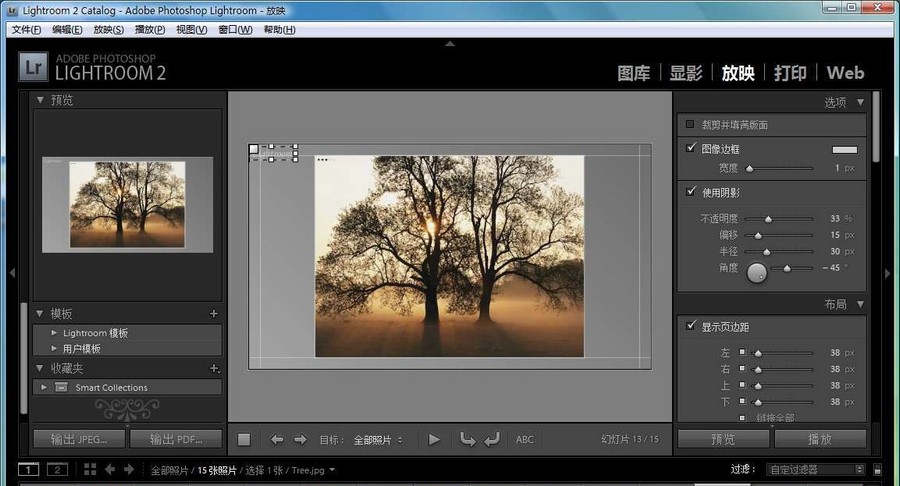Click the 播放 button in right panel
The height and width of the screenshot is (486, 900).
tap(819, 439)
